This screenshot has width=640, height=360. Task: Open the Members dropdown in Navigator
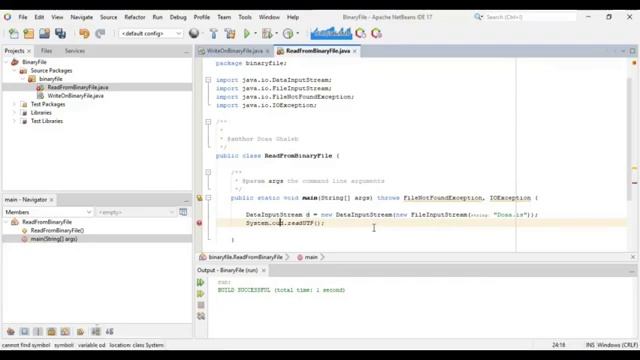(48, 212)
